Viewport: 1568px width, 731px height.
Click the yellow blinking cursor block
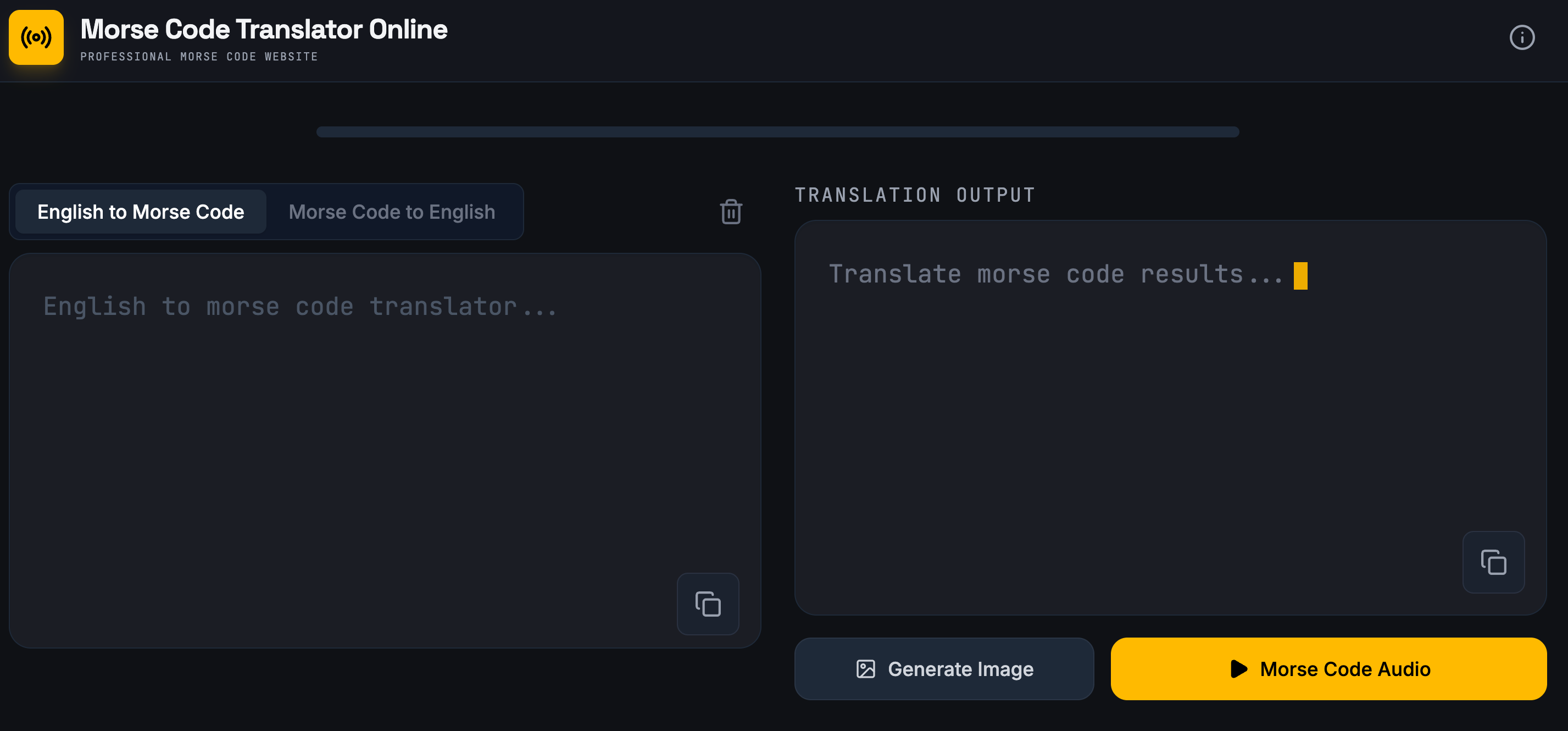[x=1300, y=276]
